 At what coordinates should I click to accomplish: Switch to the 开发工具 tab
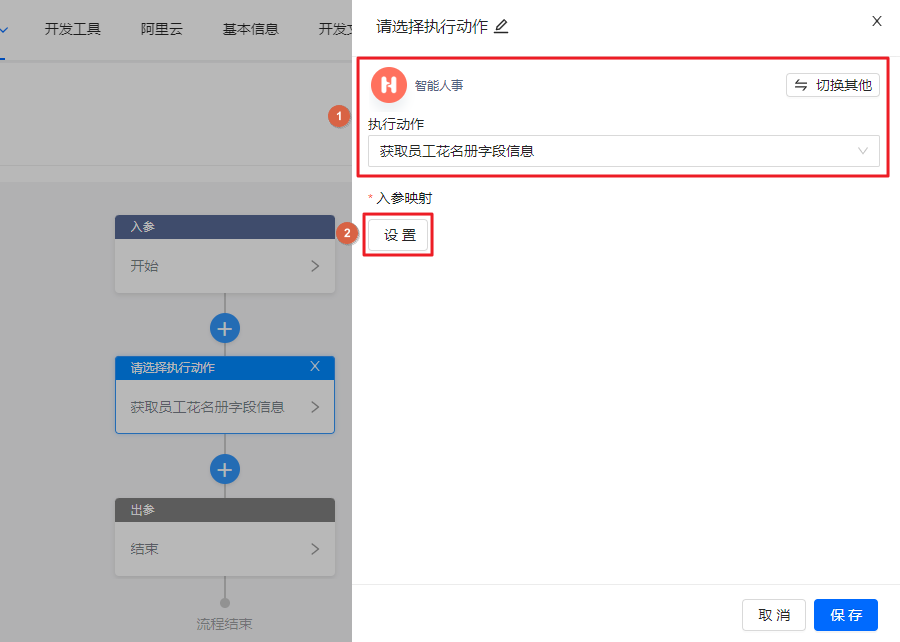pos(72,29)
